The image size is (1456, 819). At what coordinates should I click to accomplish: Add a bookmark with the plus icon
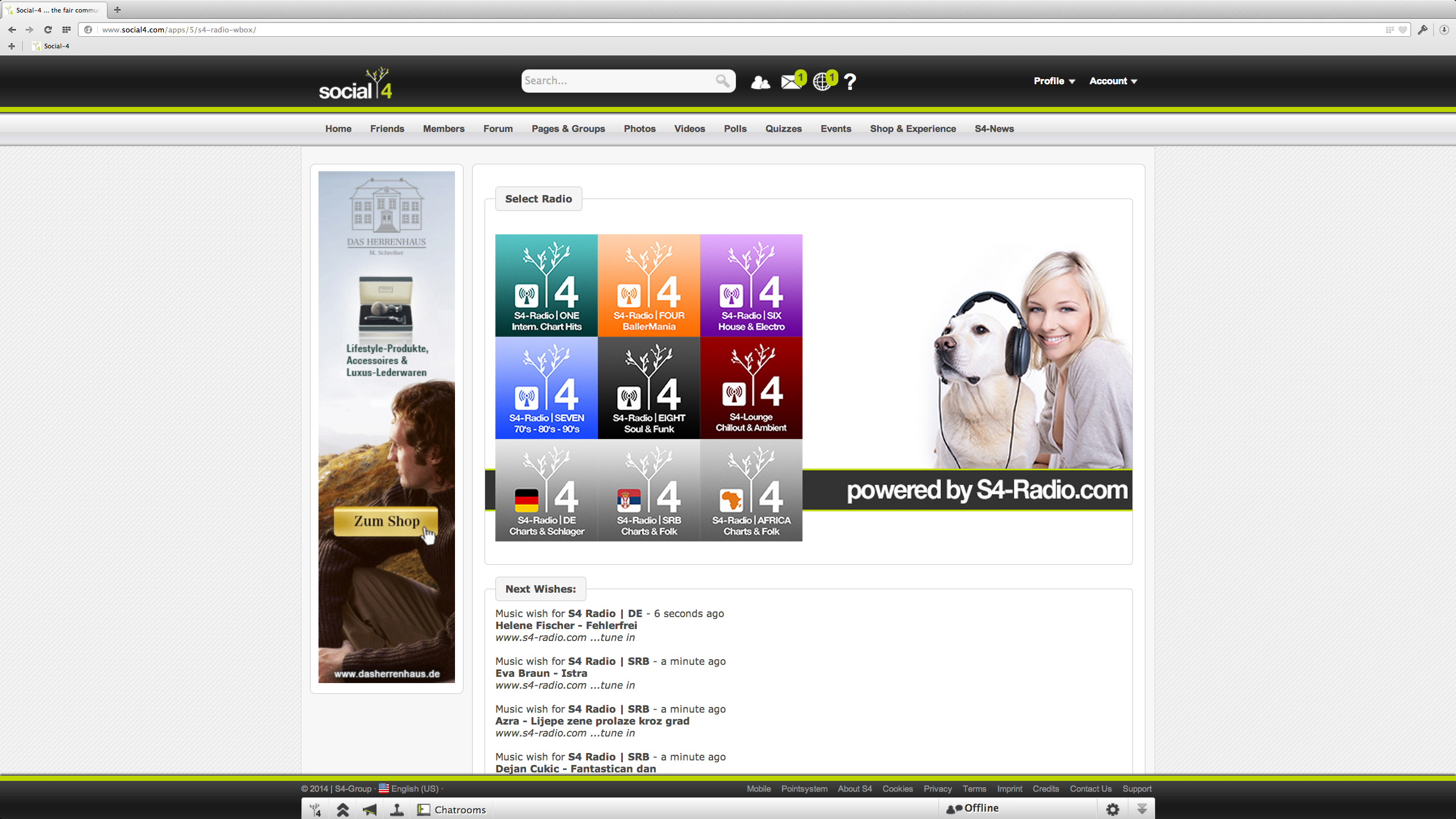[x=11, y=46]
